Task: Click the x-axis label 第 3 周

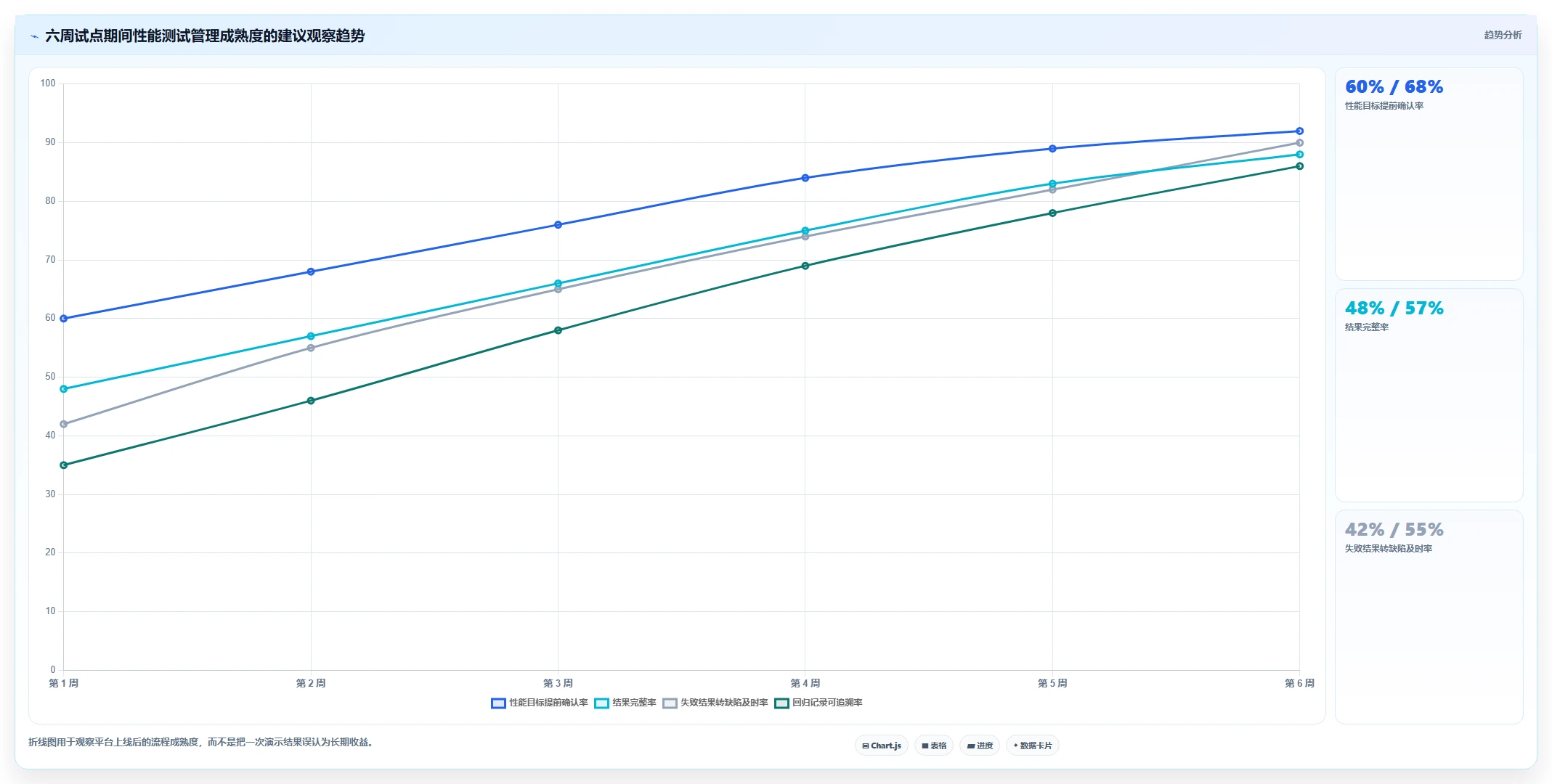Action: coord(558,683)
